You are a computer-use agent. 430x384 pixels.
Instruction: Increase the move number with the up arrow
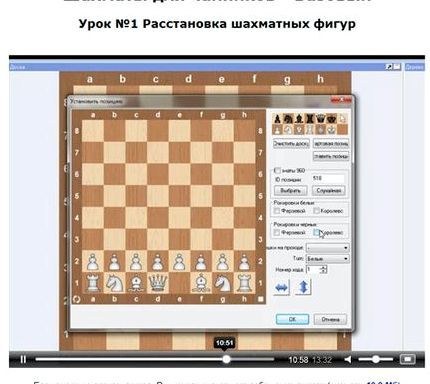point(324,267)
